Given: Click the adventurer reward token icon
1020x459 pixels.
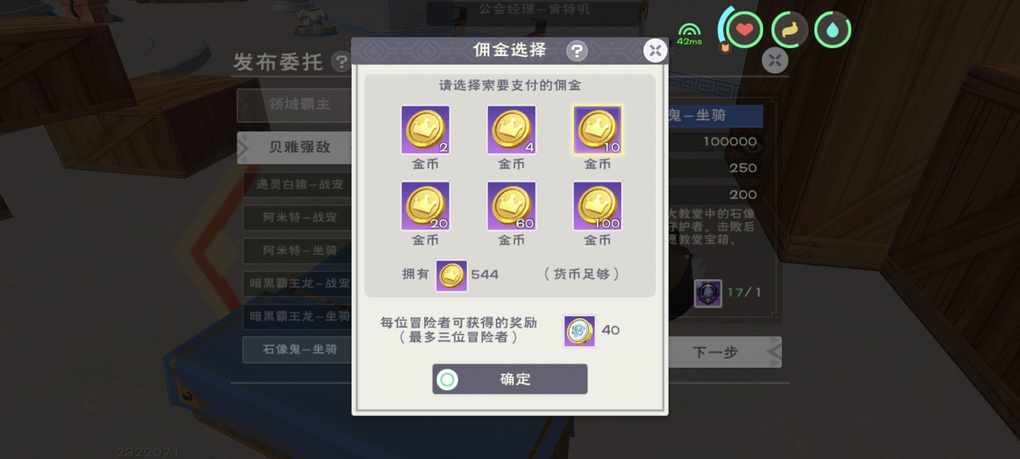Looking at the screenshot, I should (580, 331).
